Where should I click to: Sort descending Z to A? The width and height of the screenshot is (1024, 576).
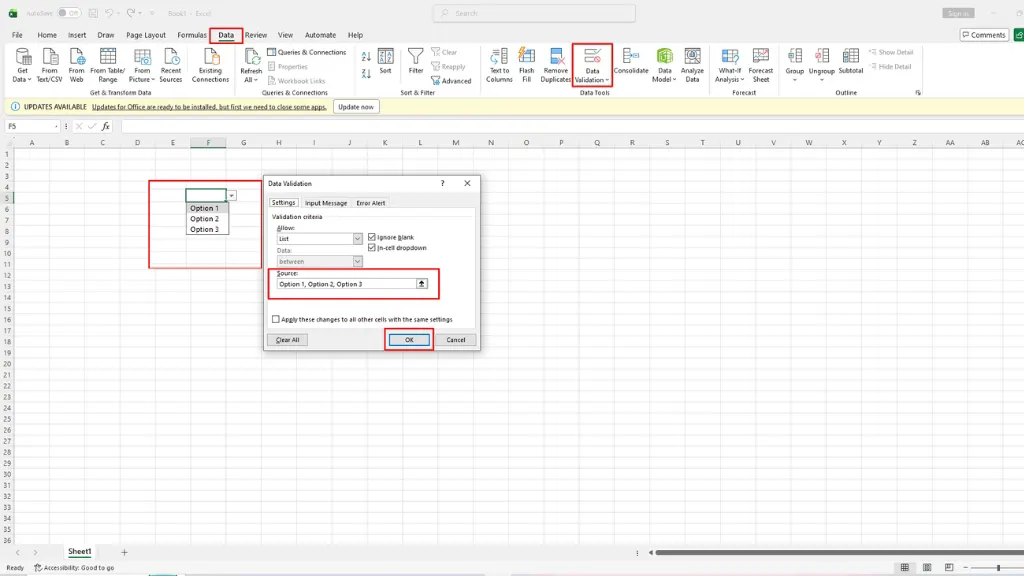366,73
